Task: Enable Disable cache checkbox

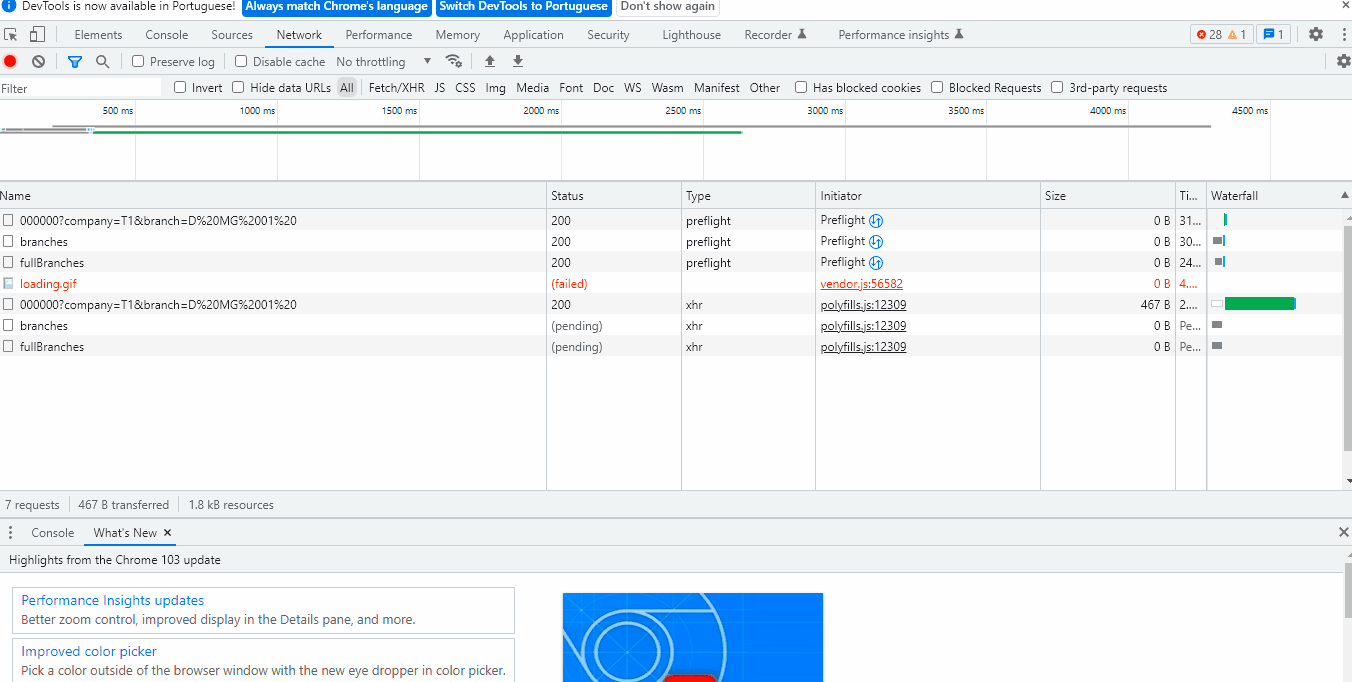Action: (x=240, y=61)
